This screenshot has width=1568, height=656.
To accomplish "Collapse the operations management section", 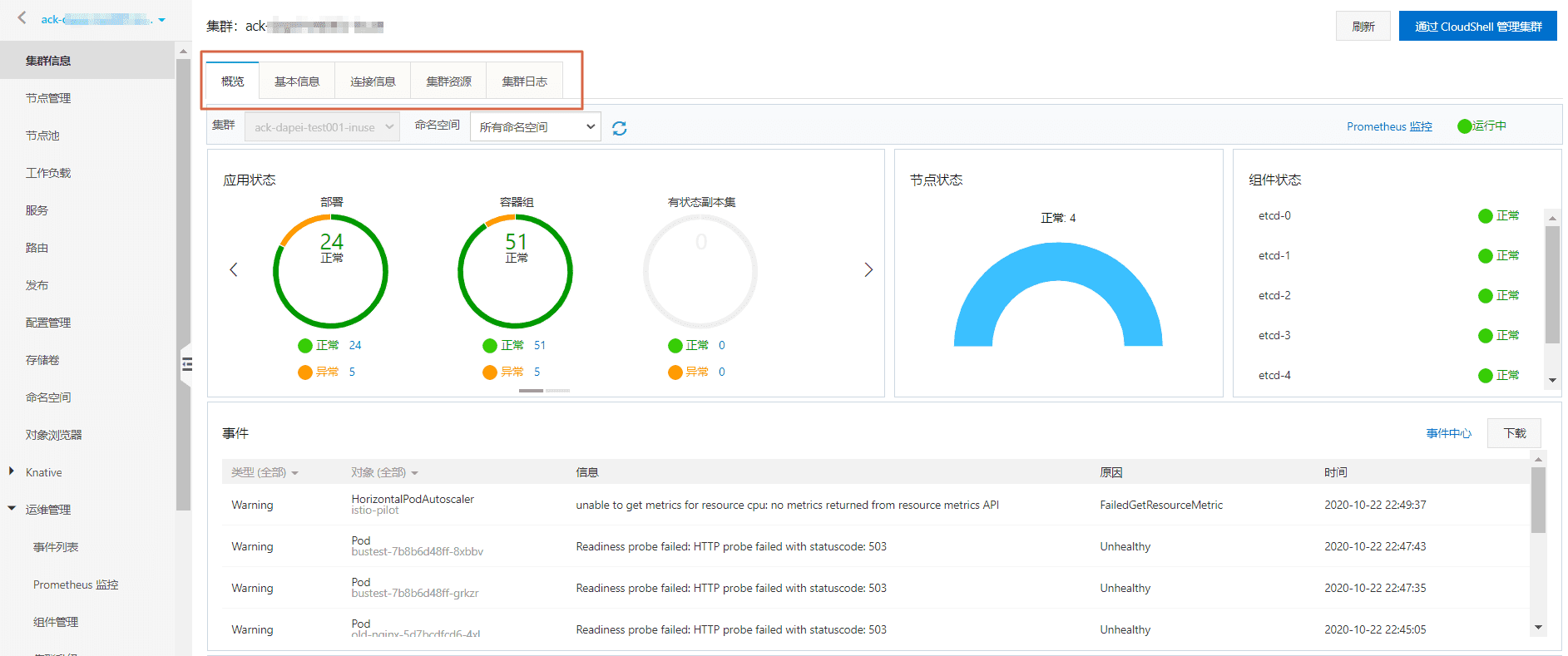I will click(x=12, y=508).
